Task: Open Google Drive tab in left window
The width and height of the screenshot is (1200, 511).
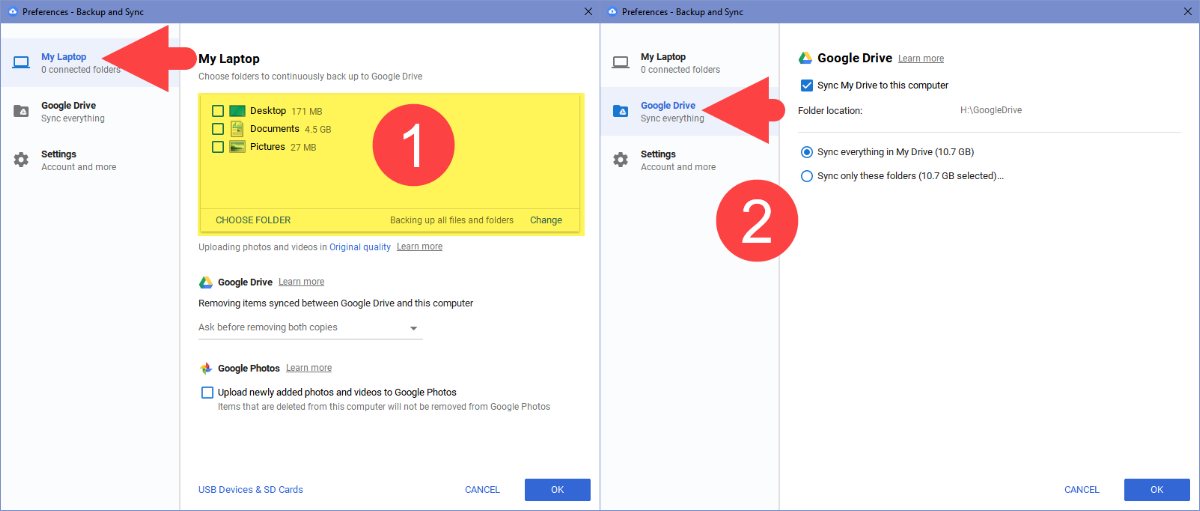Action: coord(90,111)
